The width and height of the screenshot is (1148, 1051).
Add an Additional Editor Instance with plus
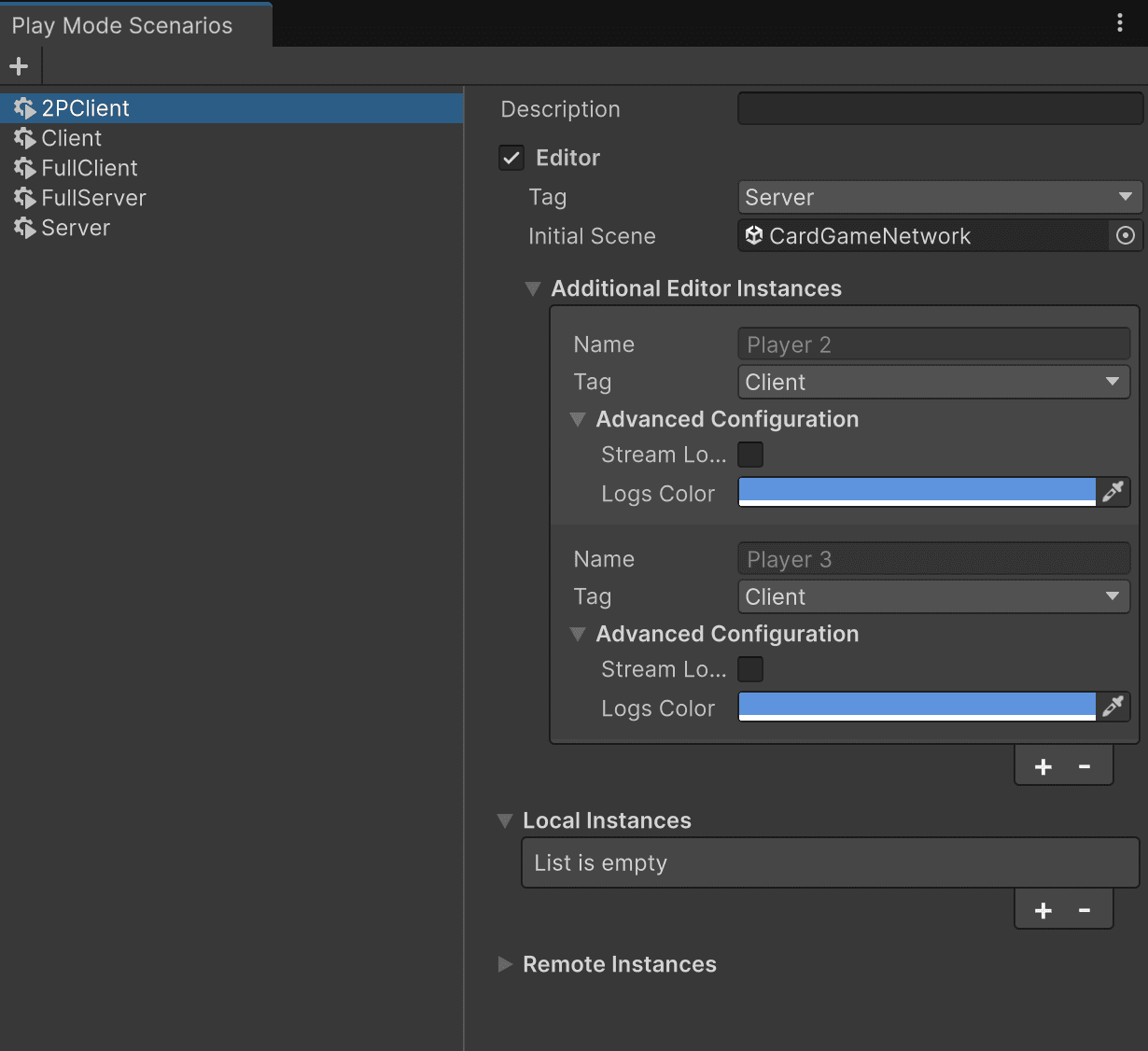(x=1043, y=766)
